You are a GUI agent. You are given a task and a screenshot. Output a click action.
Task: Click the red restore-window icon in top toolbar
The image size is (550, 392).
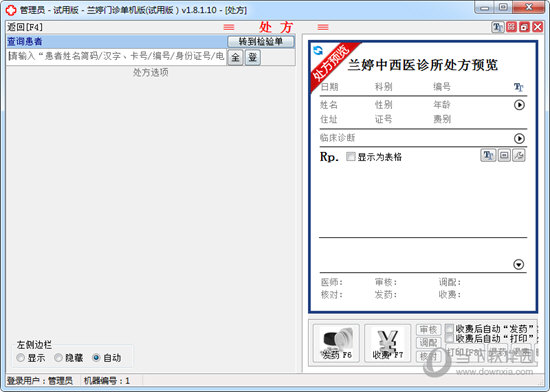pyautogui.click(x=524, y=27)
